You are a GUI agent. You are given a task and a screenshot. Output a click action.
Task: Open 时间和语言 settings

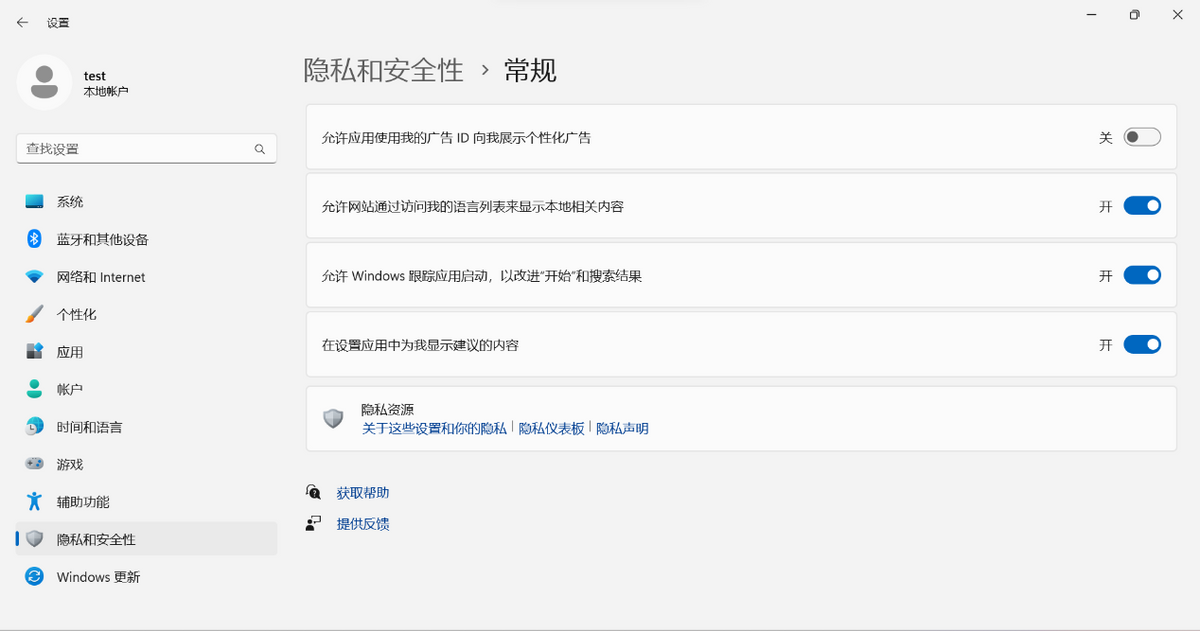tap(147, 427)
